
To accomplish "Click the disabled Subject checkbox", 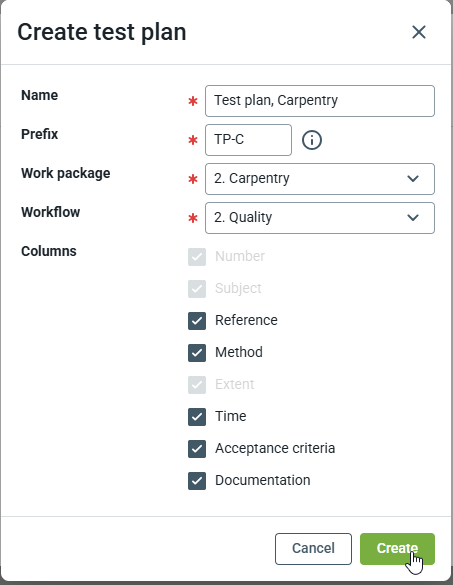I will [x=197, y=289].
